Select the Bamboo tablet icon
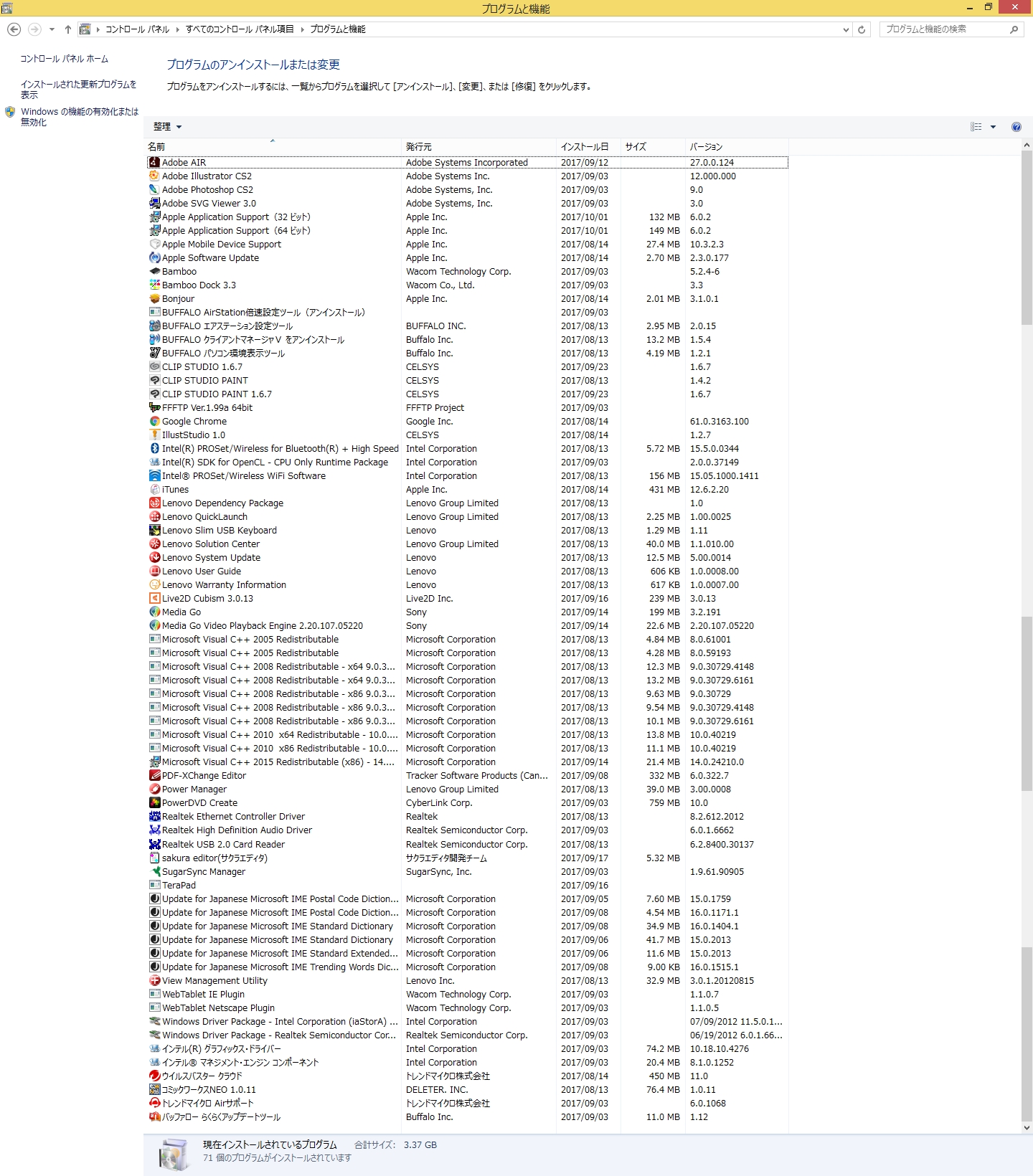The width and height of the screenshot is (1033, 1176). pyautogui.click(x=154, y=272)
